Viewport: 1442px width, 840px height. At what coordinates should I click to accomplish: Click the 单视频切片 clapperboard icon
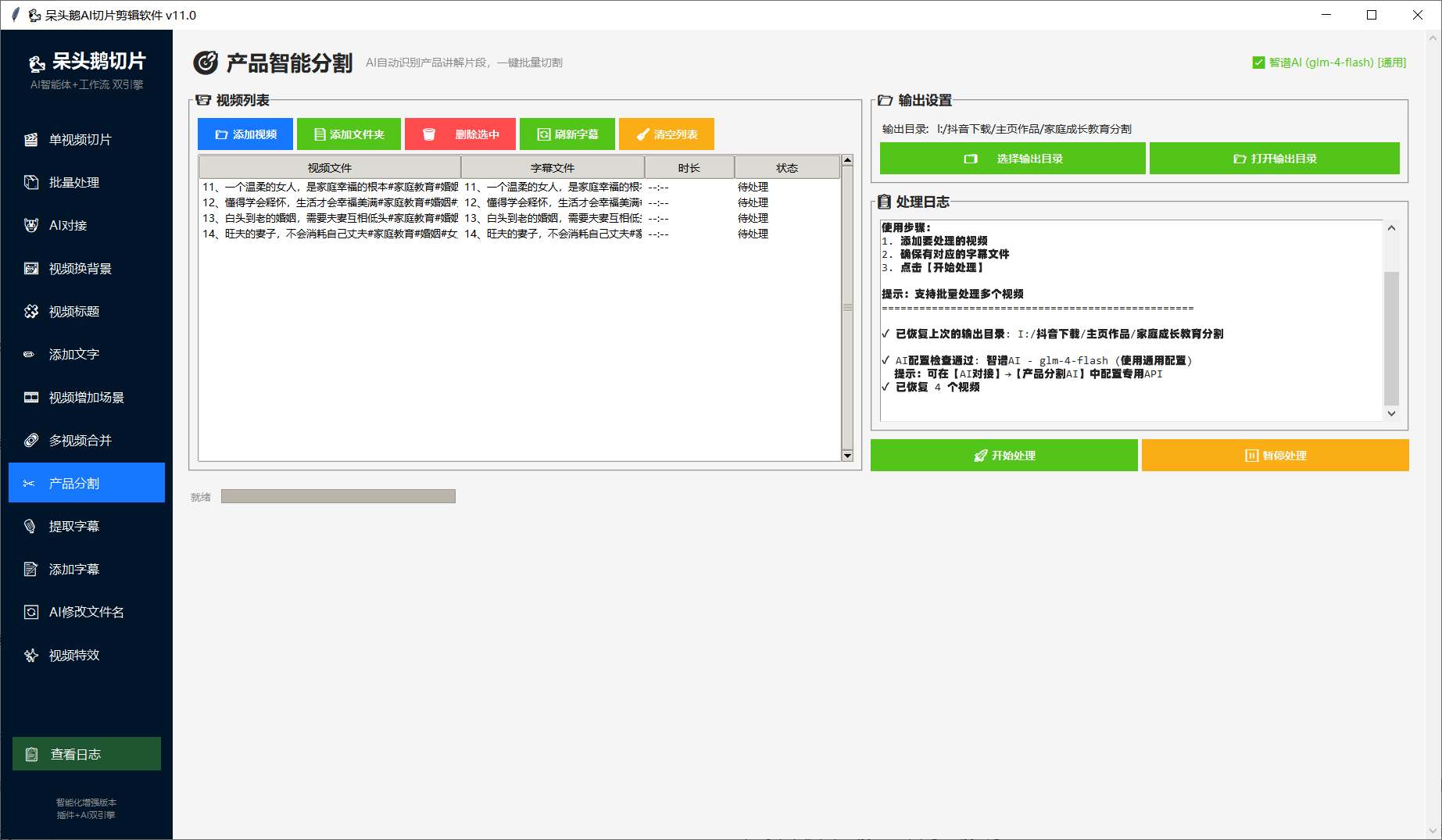[x=31, y=139]
